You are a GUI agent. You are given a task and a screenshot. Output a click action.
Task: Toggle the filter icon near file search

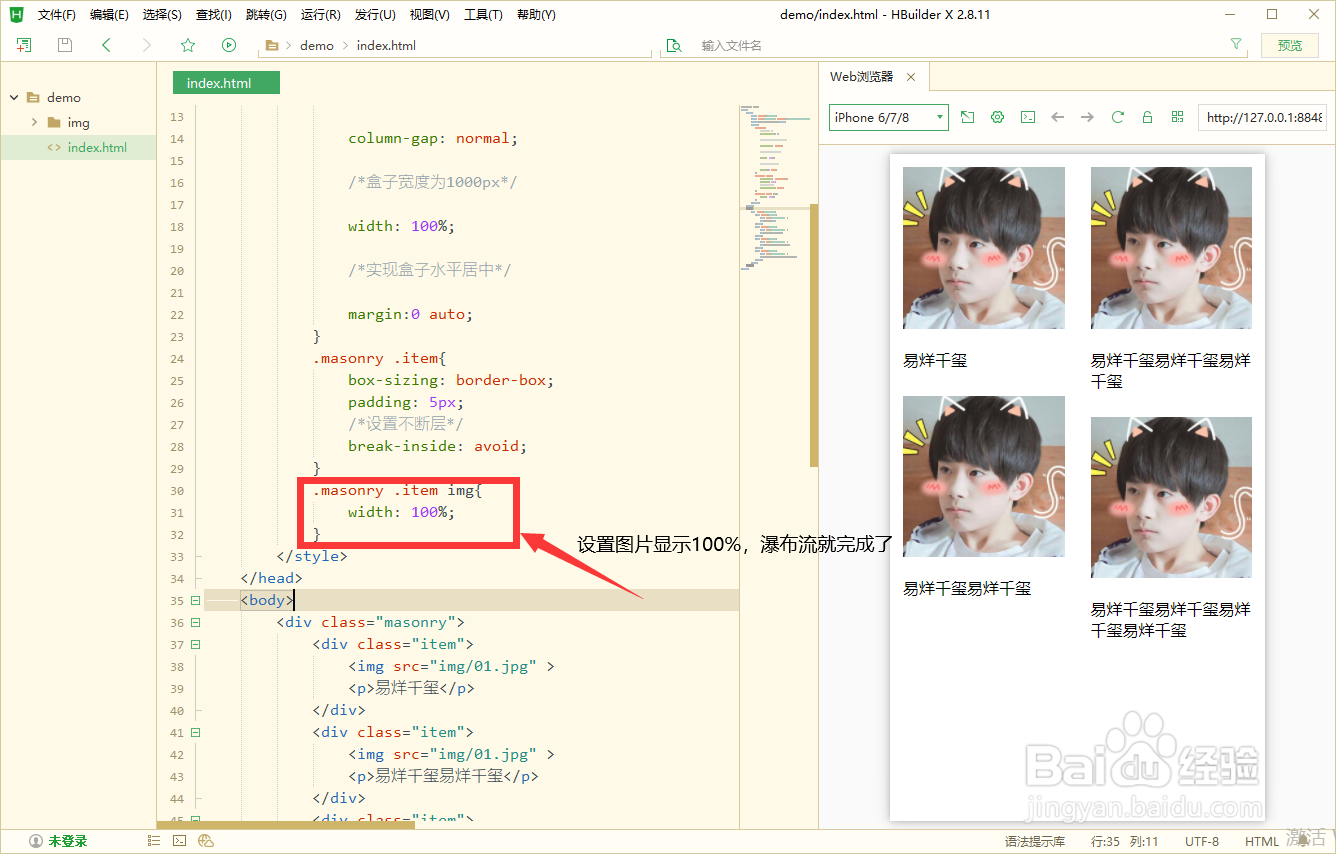coord(1236,45)
